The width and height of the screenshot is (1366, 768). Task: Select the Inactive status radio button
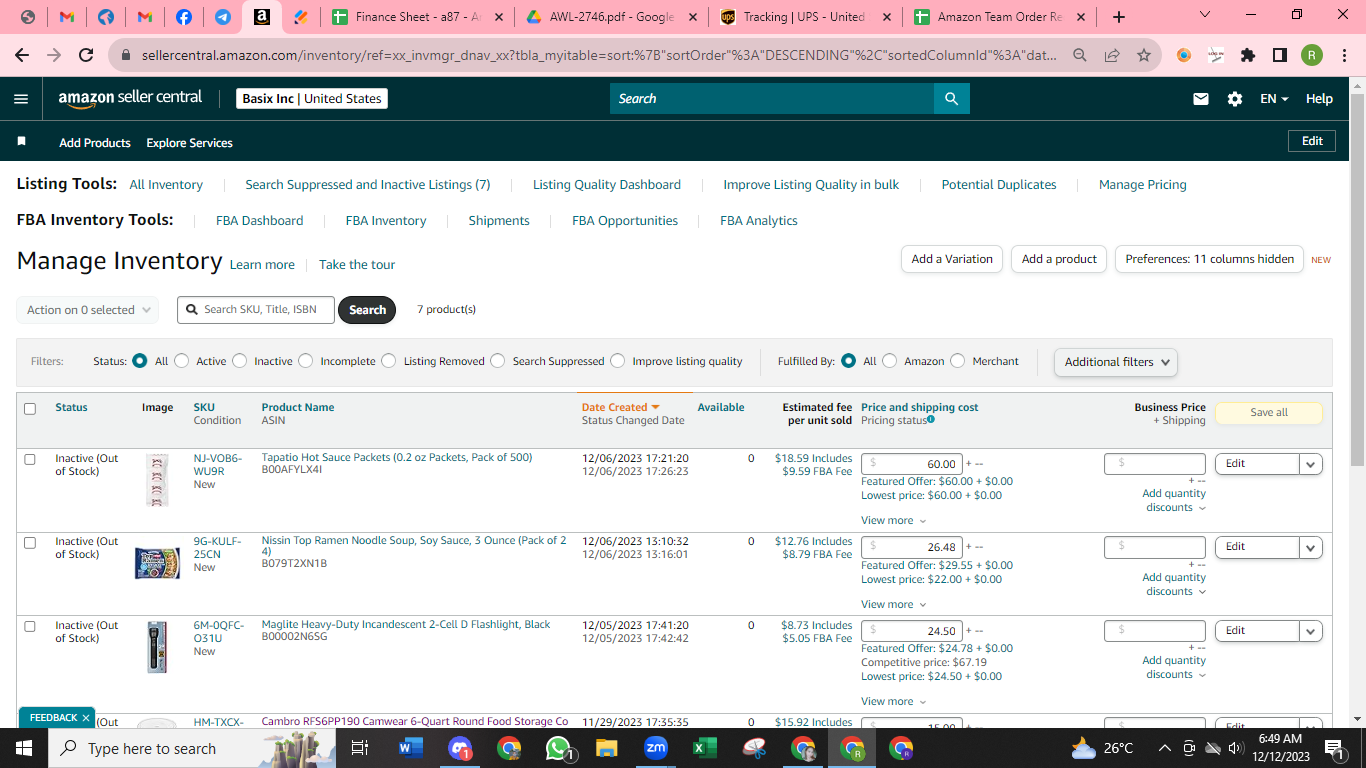coord(239,361)
